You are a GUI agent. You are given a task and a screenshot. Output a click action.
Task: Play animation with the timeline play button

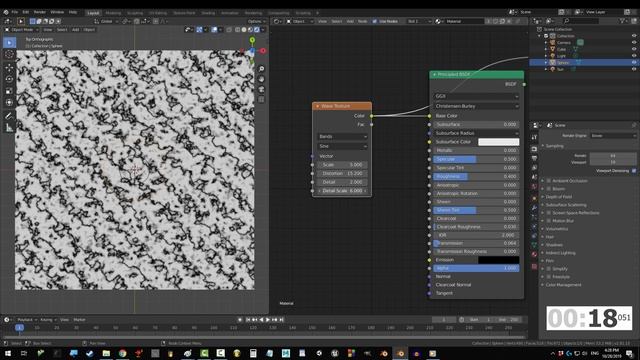click(x=268, y=320)
